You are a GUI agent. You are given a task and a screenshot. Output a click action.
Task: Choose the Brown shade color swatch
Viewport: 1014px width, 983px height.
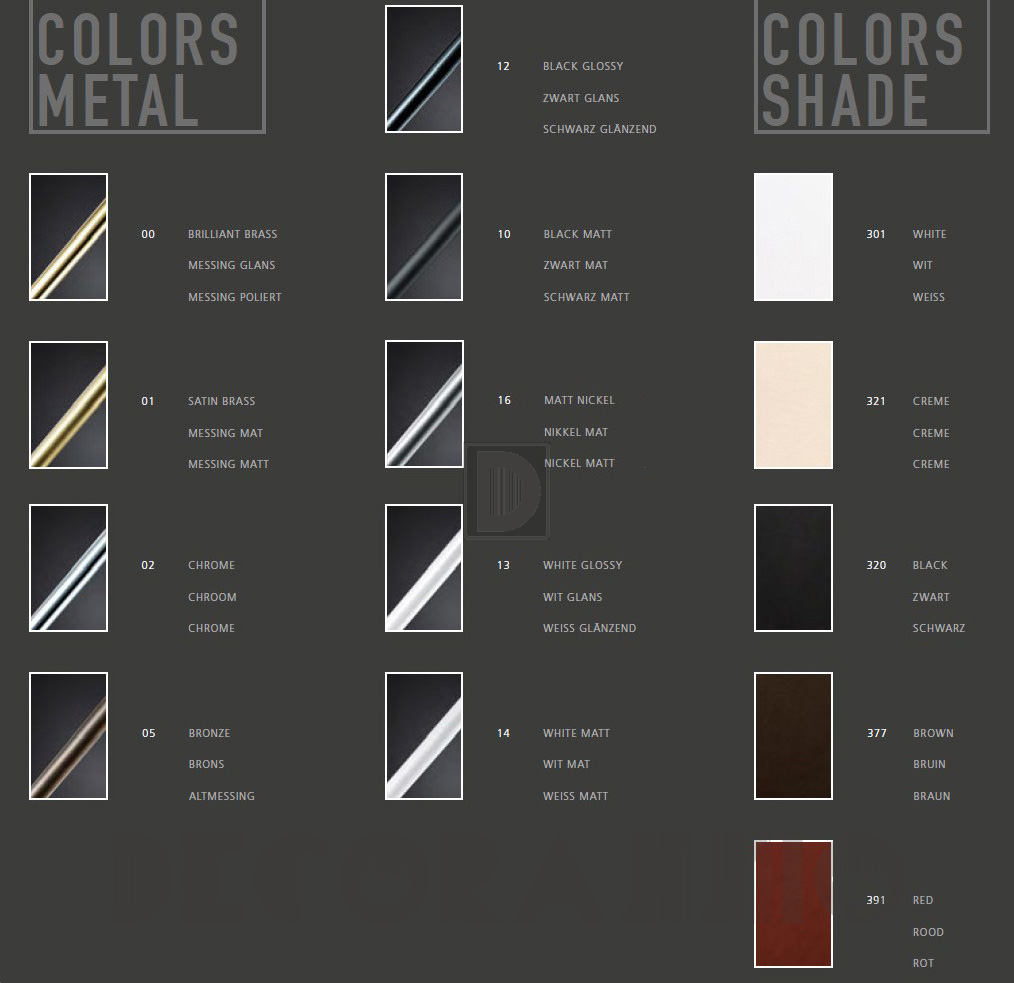click(x=793, y=736)
